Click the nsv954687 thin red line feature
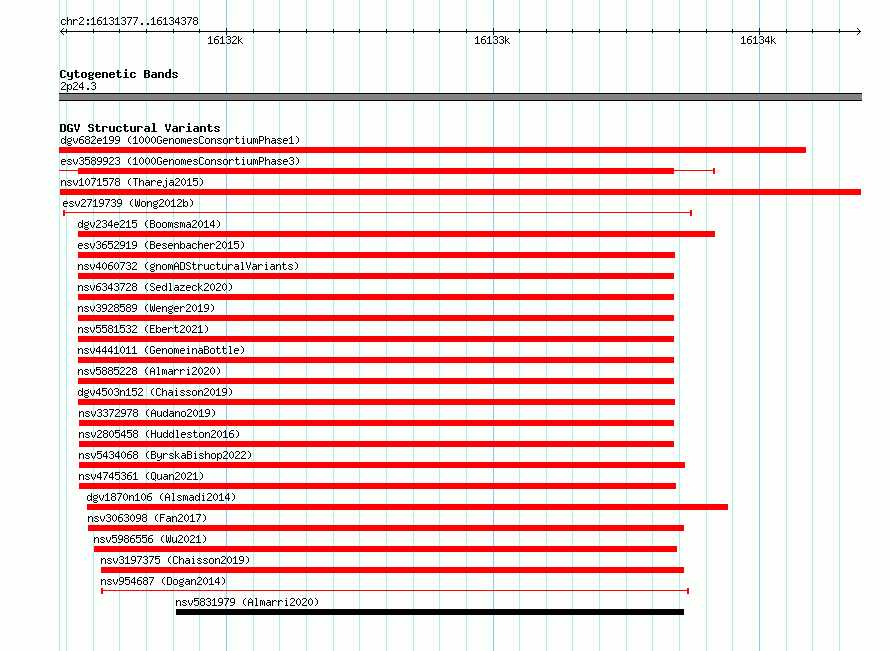890x651 pixels. 395,591
